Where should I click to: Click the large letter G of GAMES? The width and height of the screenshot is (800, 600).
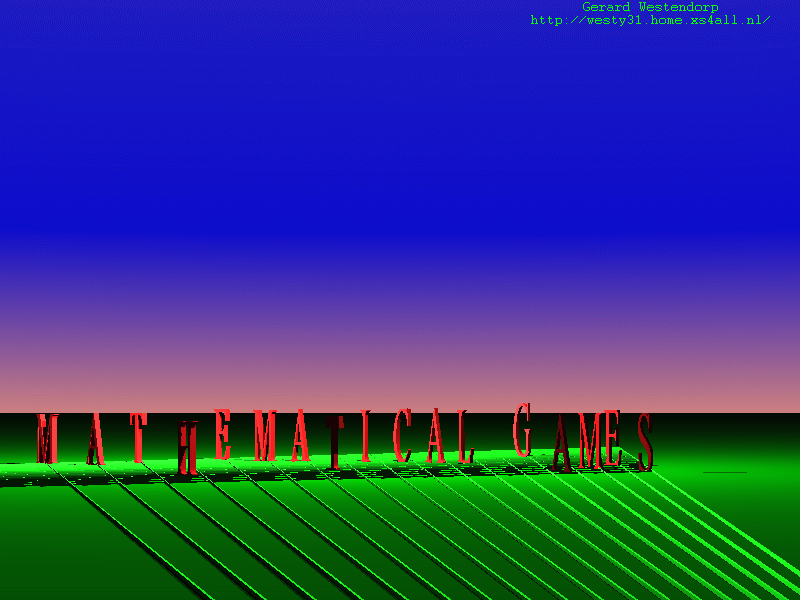(523, 432)
